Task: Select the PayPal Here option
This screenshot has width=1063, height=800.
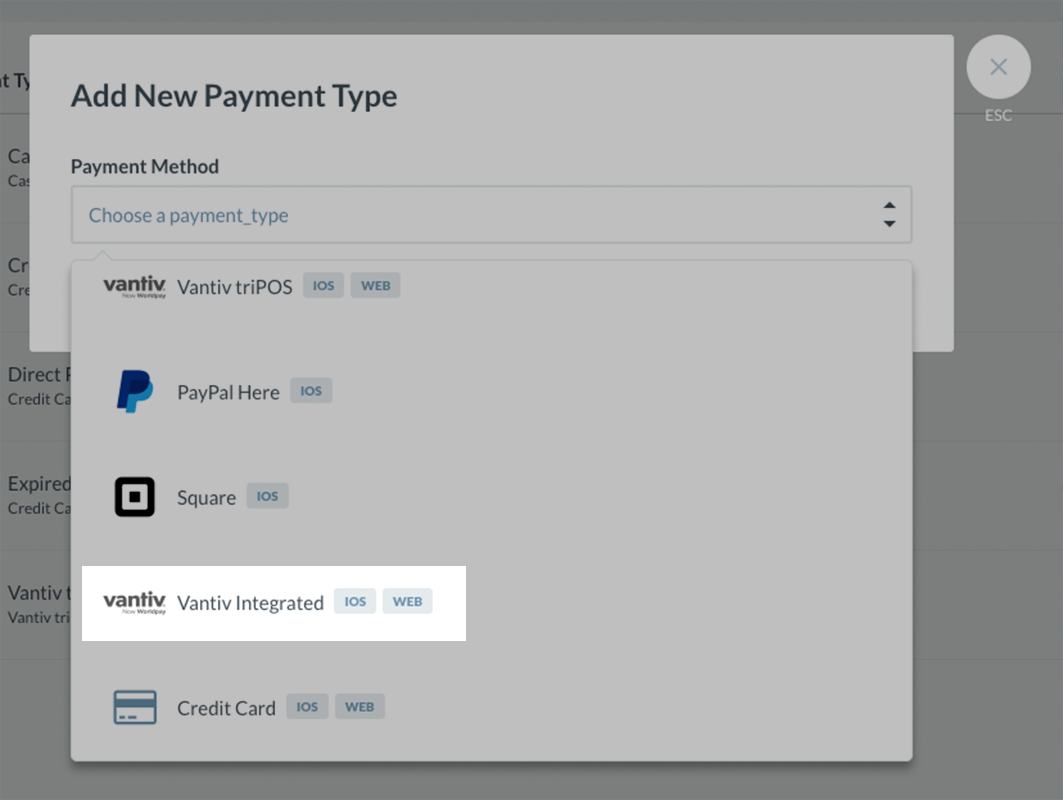Action: pyautogui.click(x=492, y=392)
